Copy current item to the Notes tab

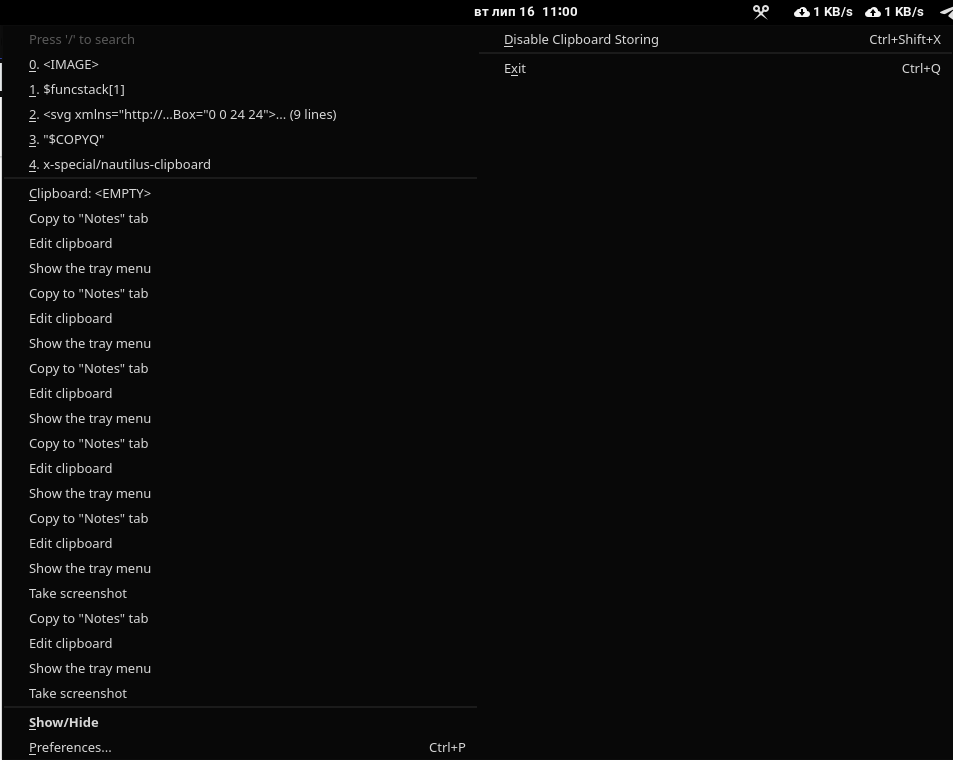click(x=88, y=218)
